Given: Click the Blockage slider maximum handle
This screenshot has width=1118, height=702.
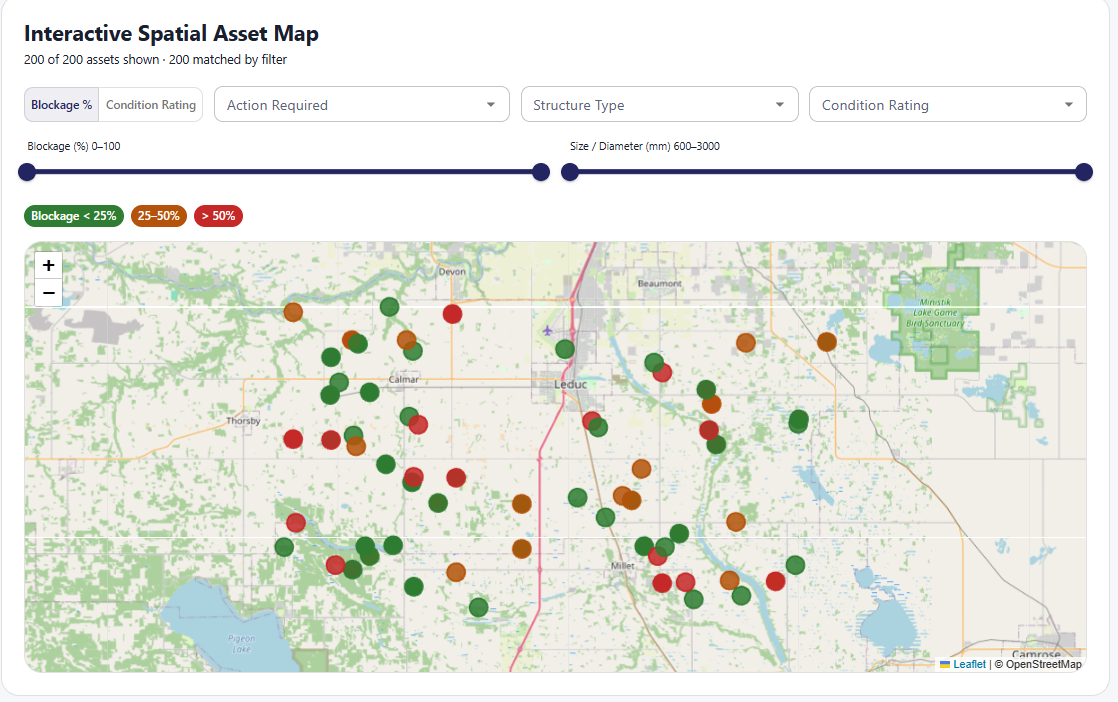Looking at the screenshot, I should [x=541, y=172].
